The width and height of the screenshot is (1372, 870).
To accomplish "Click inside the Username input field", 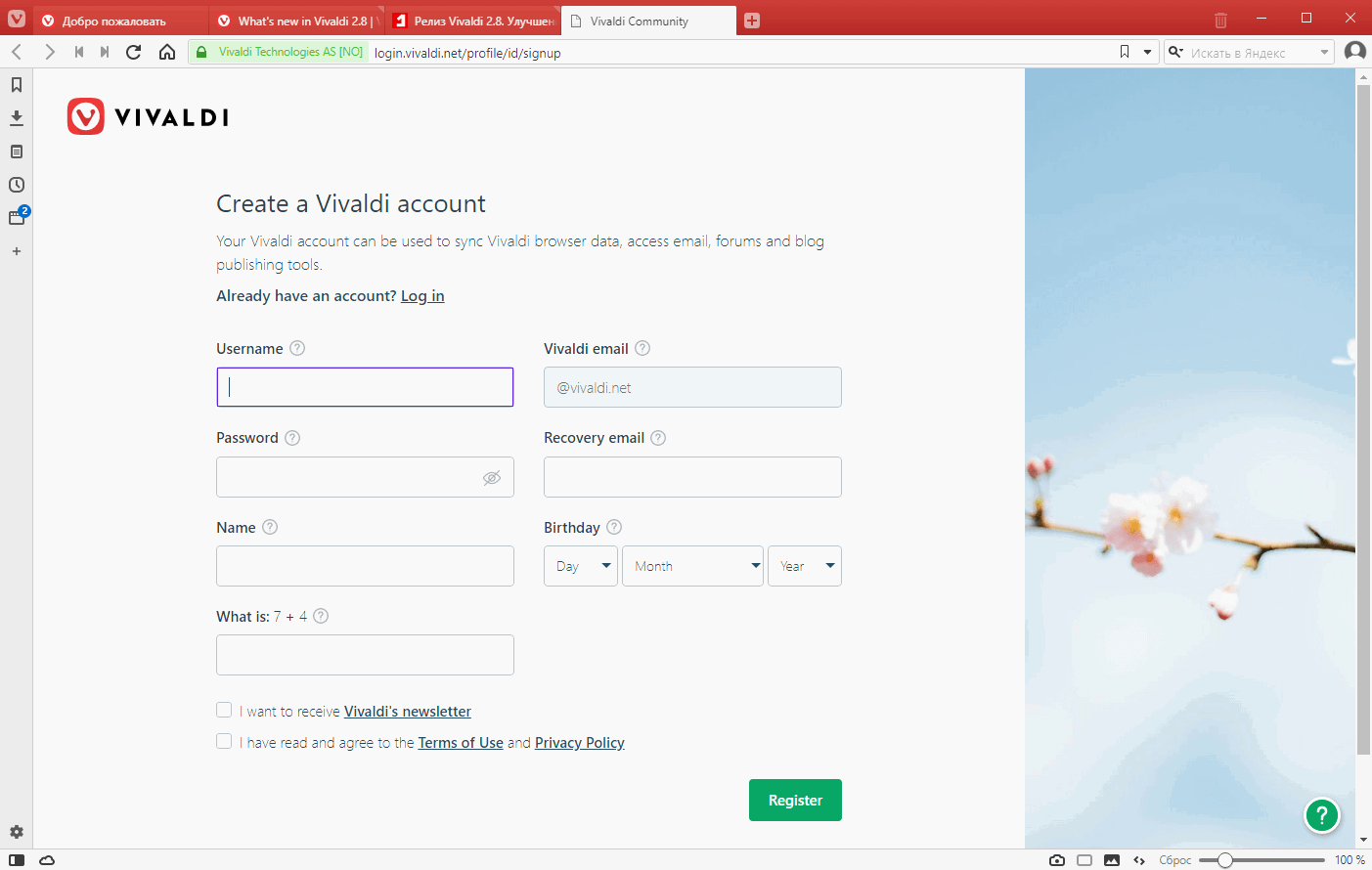I will click(364, 386).
